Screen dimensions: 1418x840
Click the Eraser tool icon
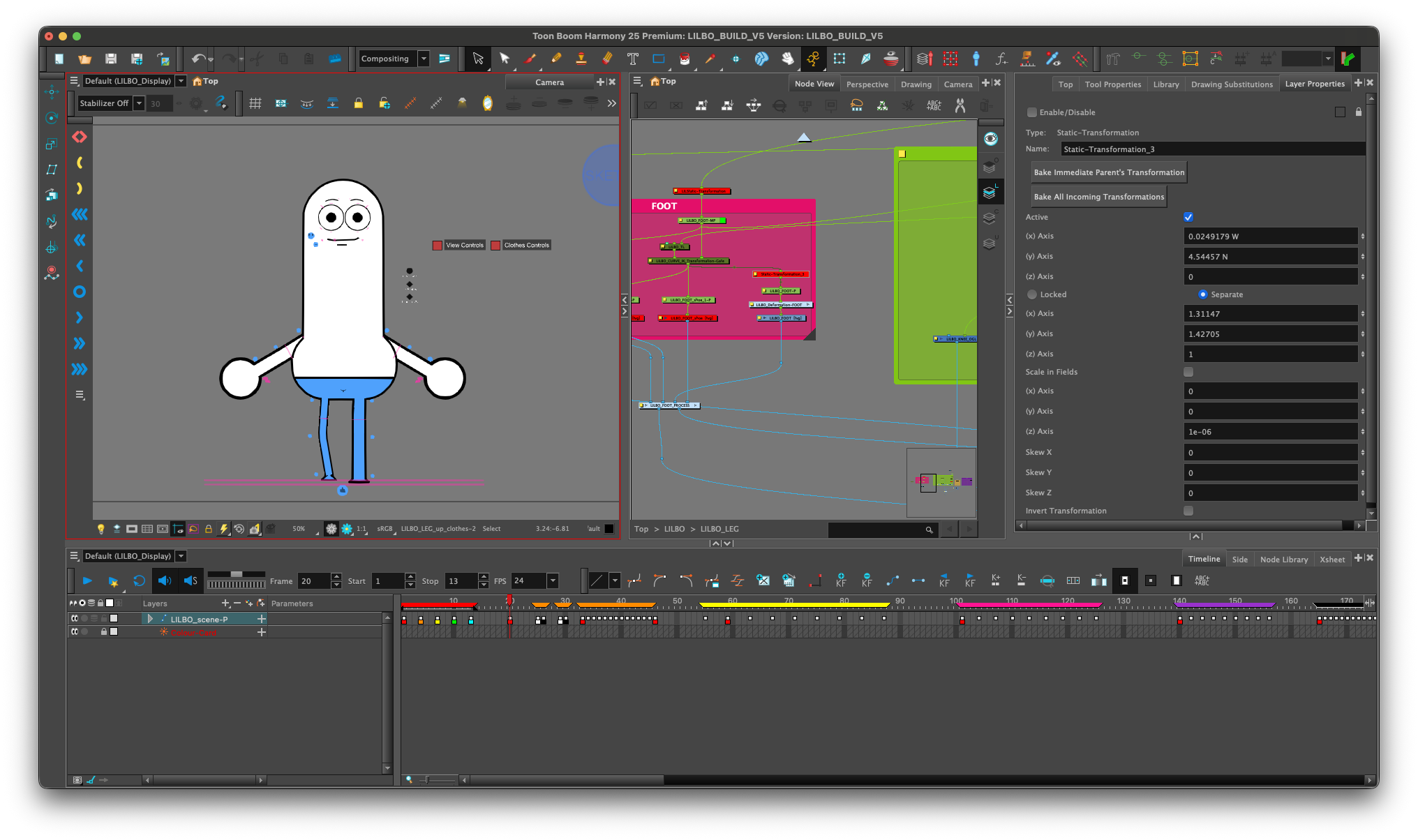tap(607, 59)
